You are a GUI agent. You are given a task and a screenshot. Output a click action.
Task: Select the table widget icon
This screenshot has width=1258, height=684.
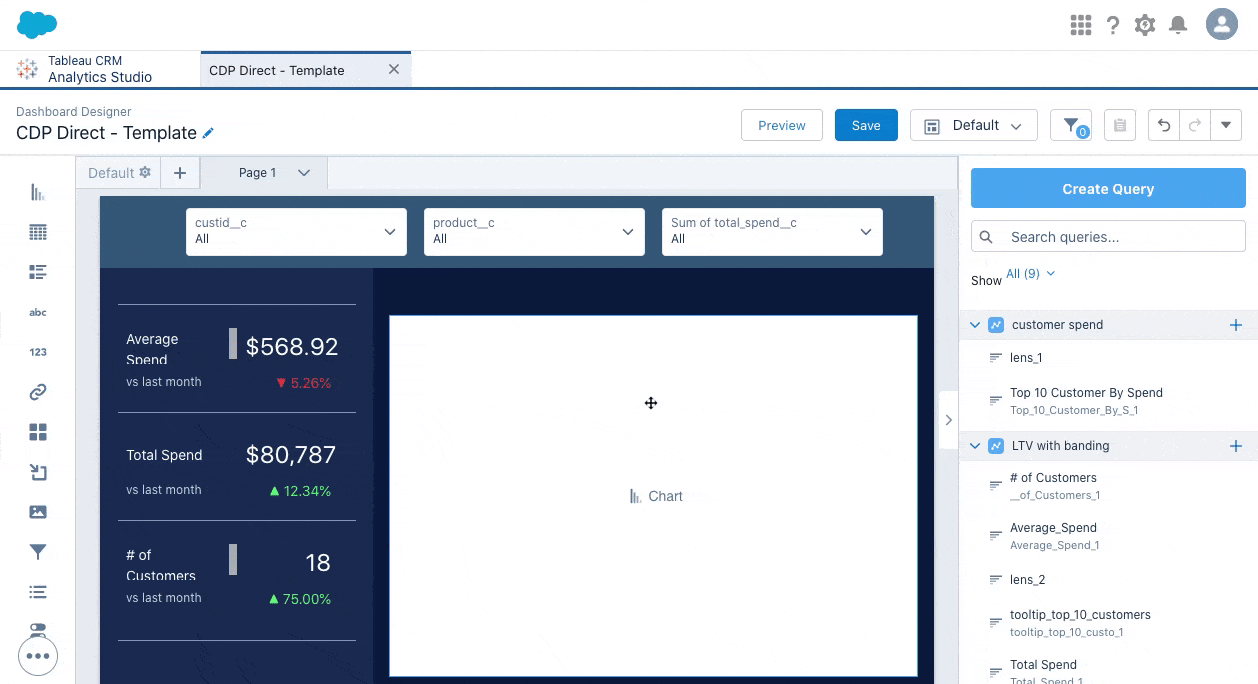tap(38, 232)
